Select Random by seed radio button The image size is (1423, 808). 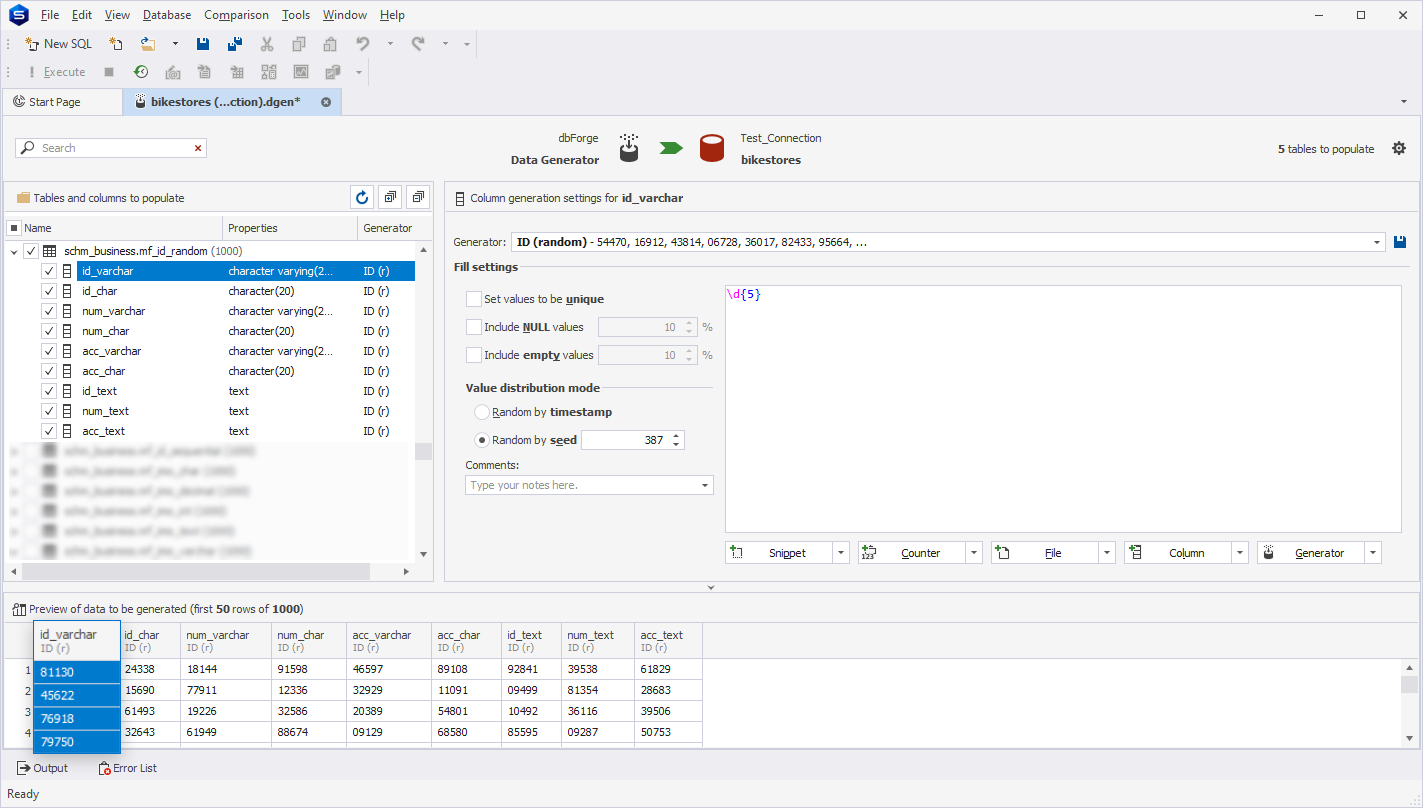coord(482,440)
